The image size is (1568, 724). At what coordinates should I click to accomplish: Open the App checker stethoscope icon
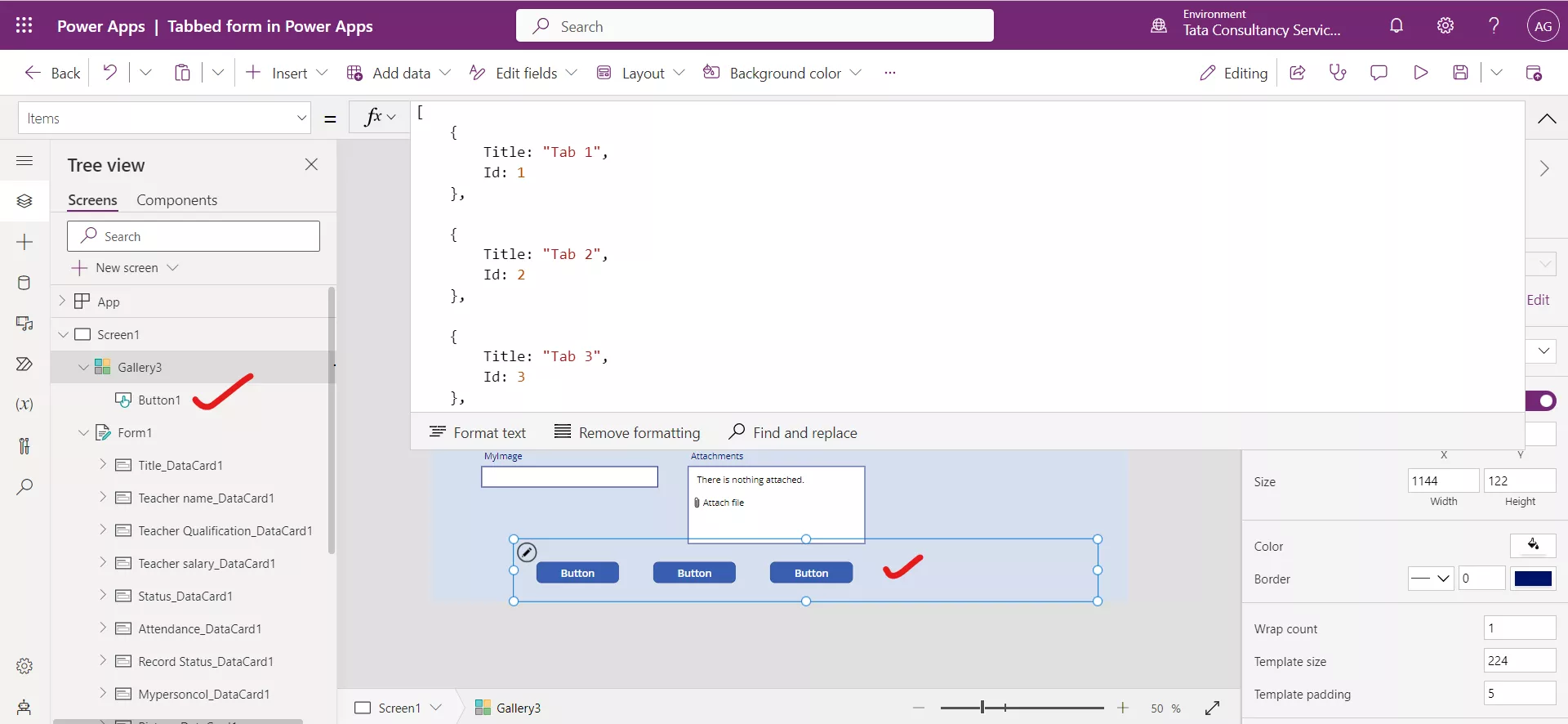click(x=1338, y=73)
